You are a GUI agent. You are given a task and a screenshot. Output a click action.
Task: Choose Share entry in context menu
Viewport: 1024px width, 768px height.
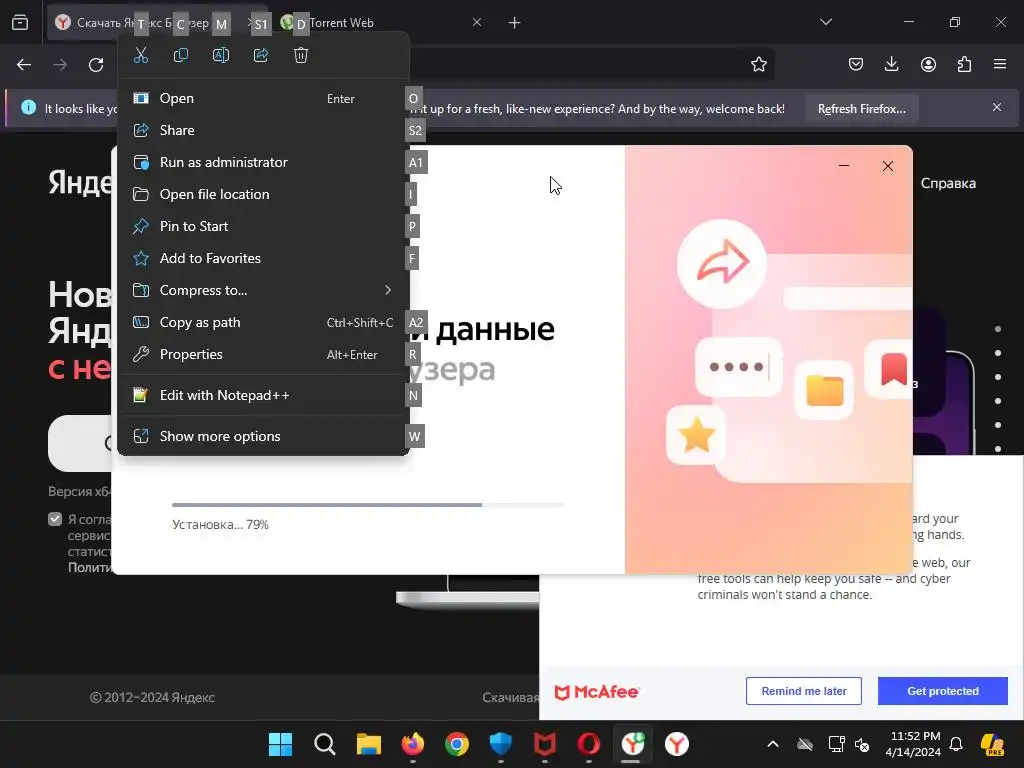pos(263,130)
